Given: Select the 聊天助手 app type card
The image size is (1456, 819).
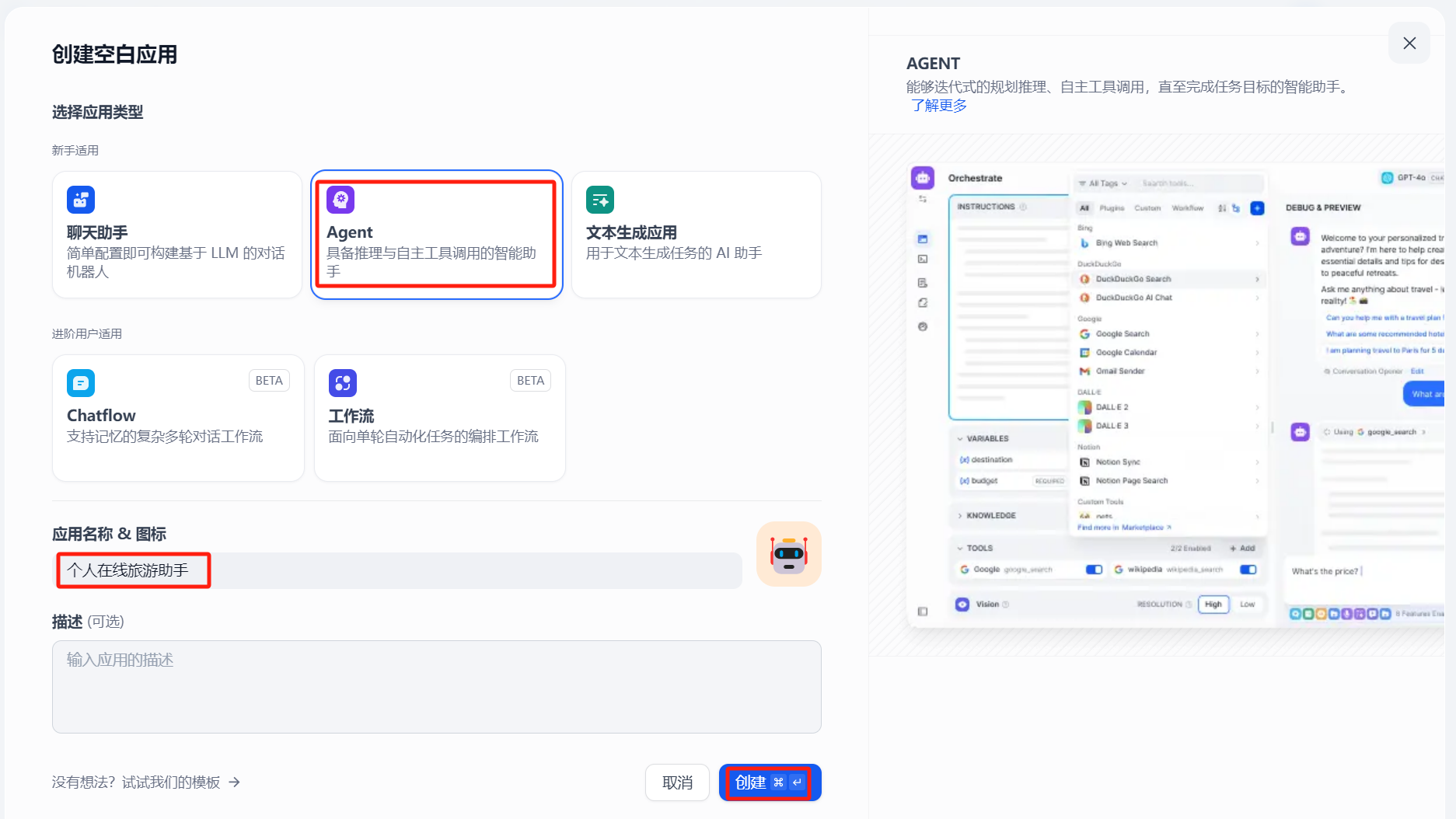Looking at the screenshot, I should [177, 235].
